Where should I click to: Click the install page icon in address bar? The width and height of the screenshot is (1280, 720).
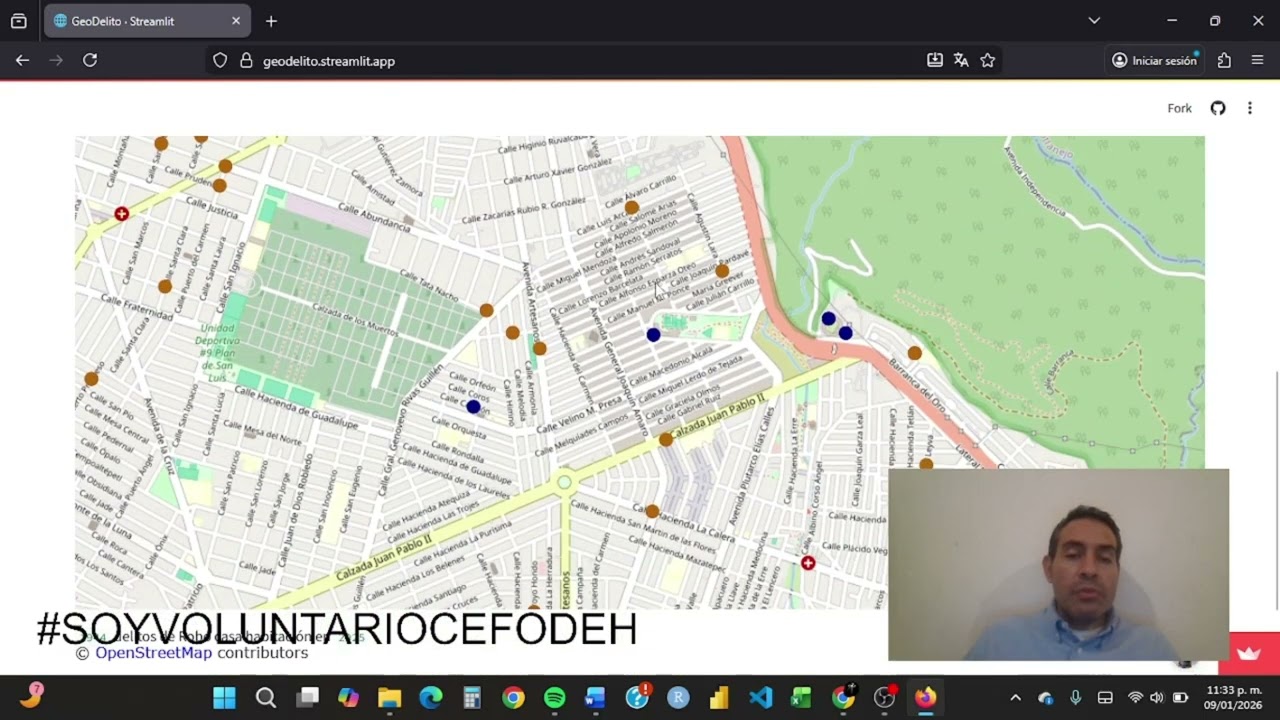(x=935, y=60)
